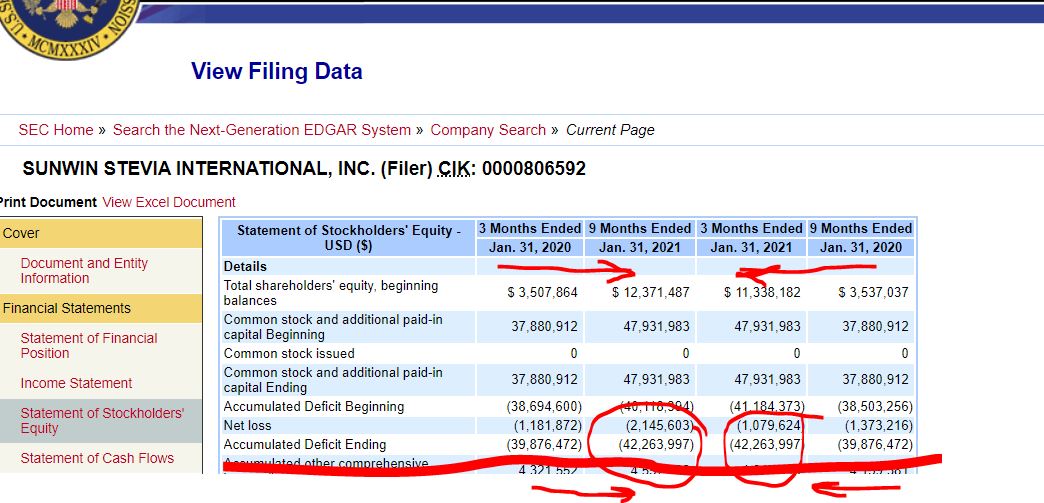Open the SEC Home breadcrumb link

tap(56, 130)
